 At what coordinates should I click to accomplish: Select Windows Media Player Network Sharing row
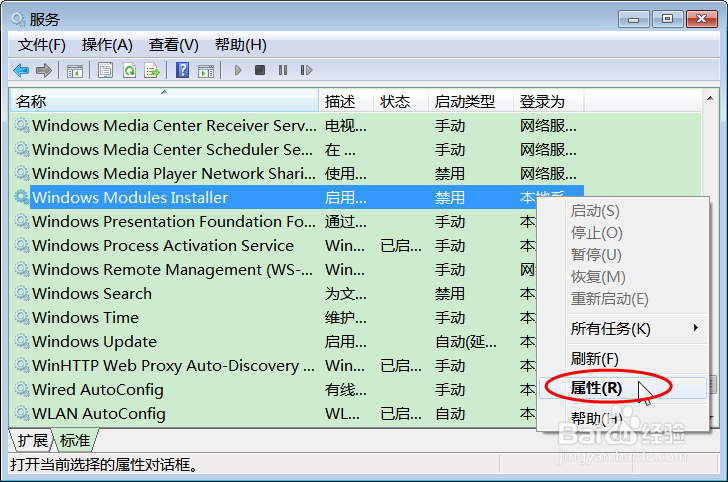pyautogui.click(x=297, y=173)
